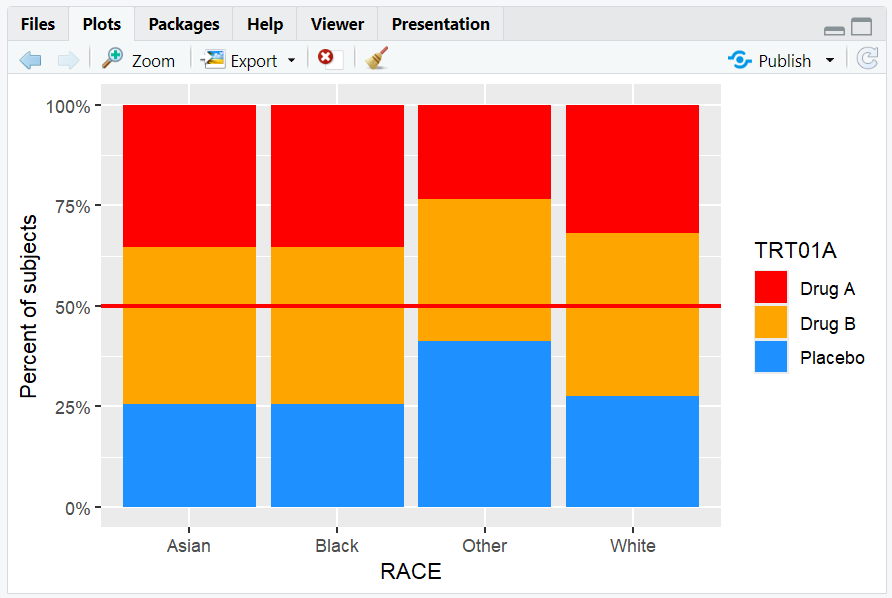Clear all plots using the broom icon

tap(375, 59)
